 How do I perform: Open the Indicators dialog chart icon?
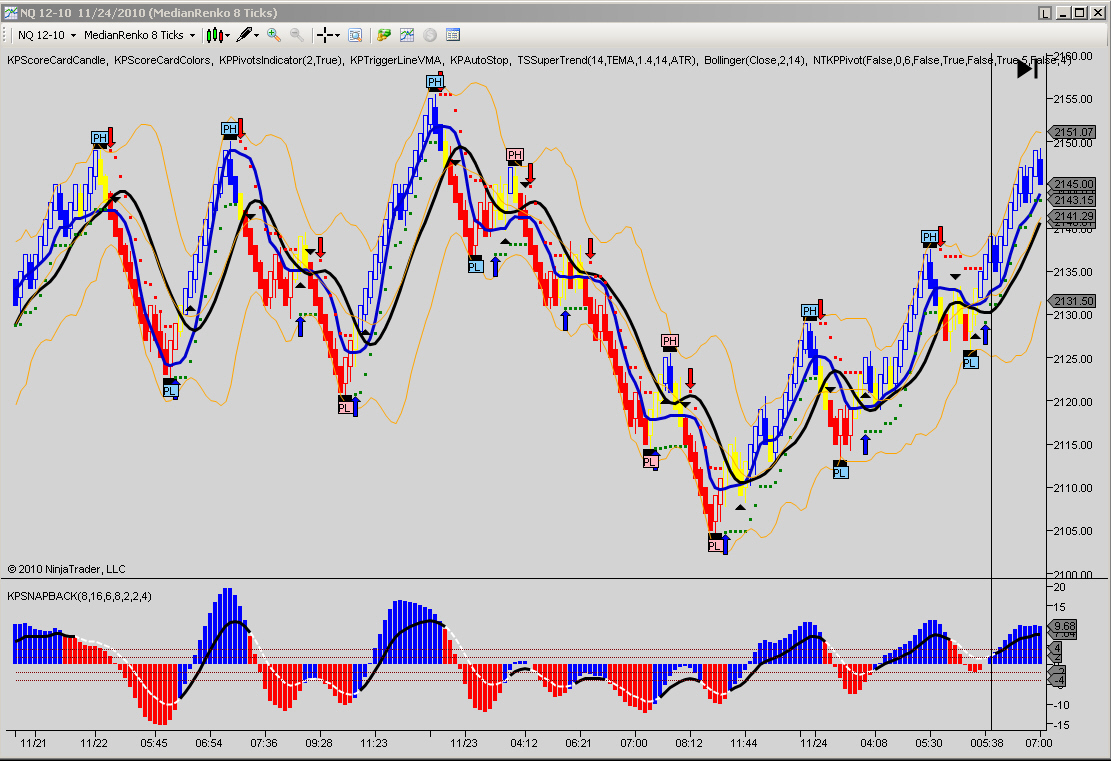[407, 35]
